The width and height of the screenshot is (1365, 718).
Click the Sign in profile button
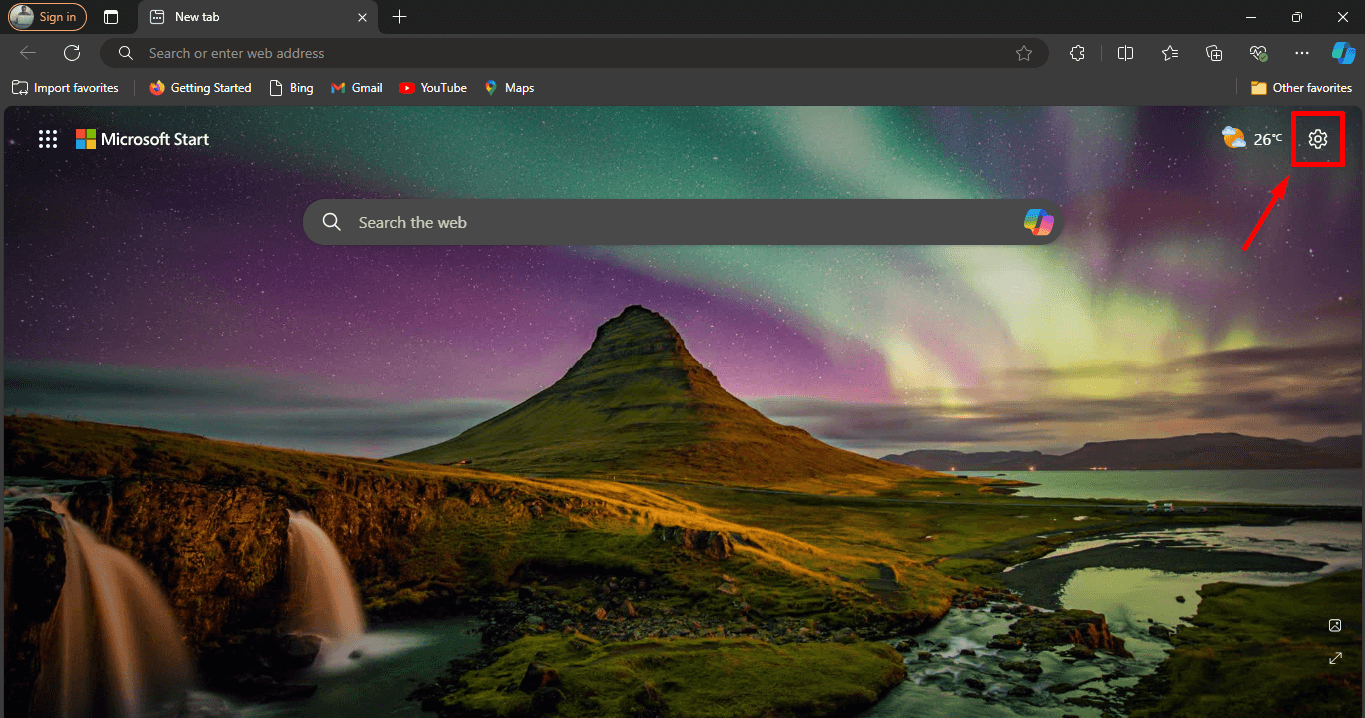(x=48, y=17)
